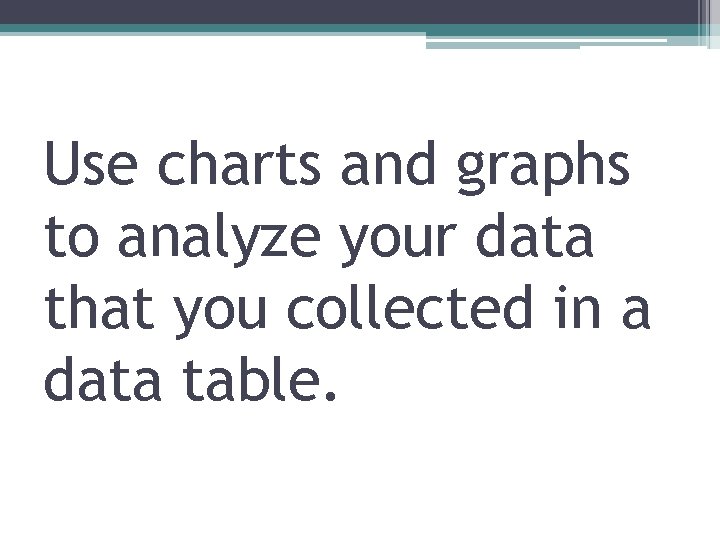
Task: Click the word "Use" in the slide
Action: point(91,163)
